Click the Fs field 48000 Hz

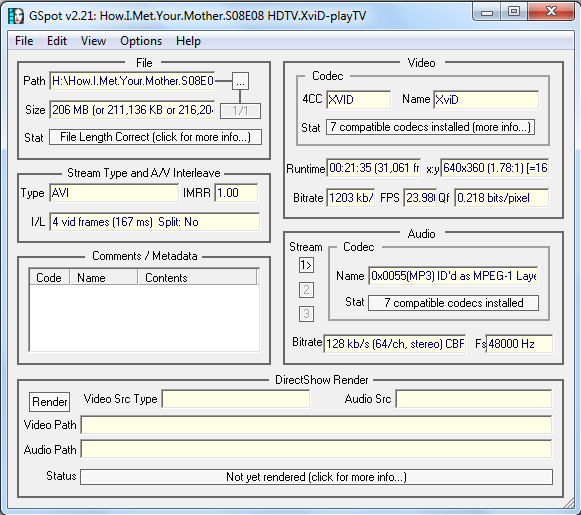click(519, 344)
